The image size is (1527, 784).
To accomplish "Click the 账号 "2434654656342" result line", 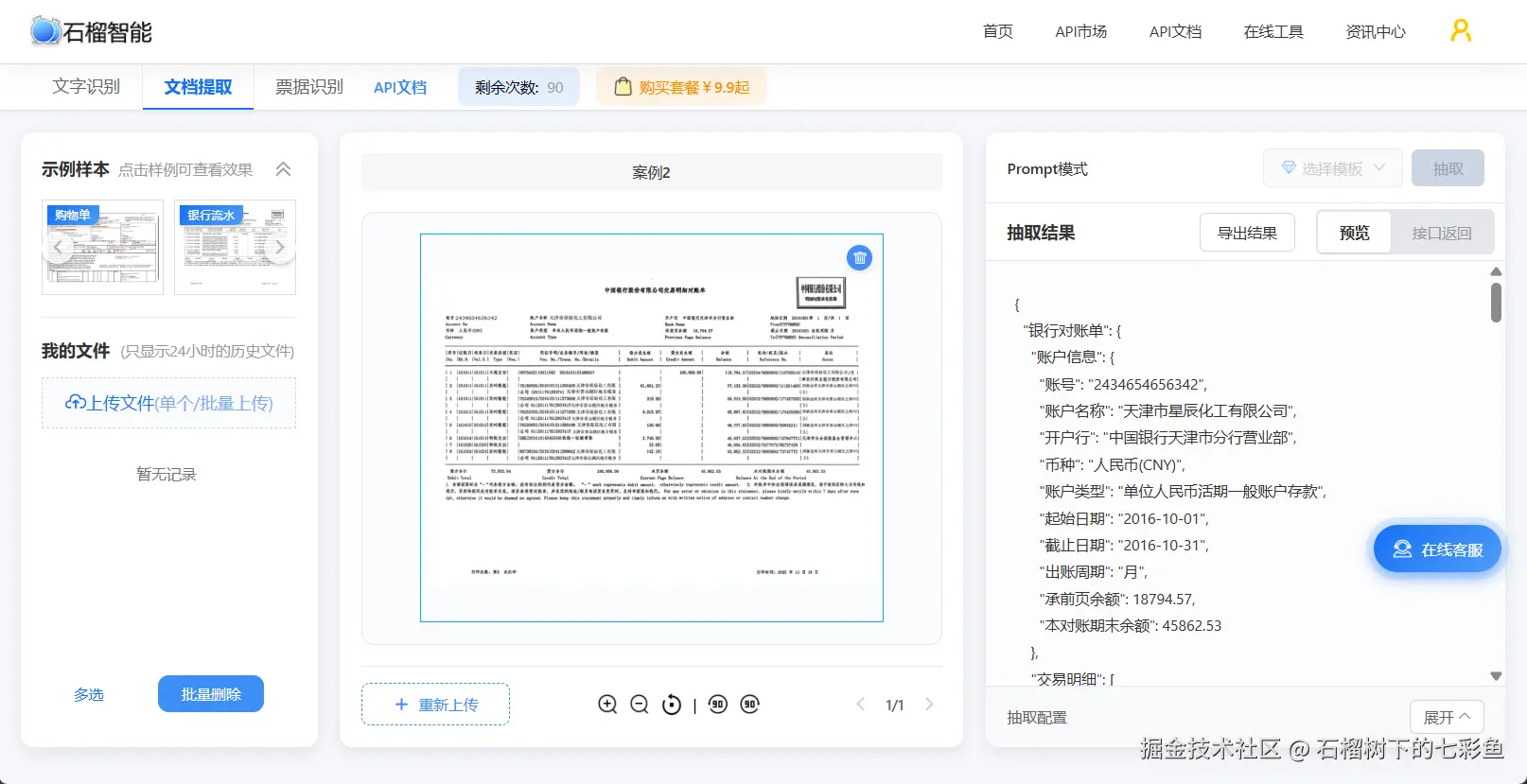I will [1123, 384].
